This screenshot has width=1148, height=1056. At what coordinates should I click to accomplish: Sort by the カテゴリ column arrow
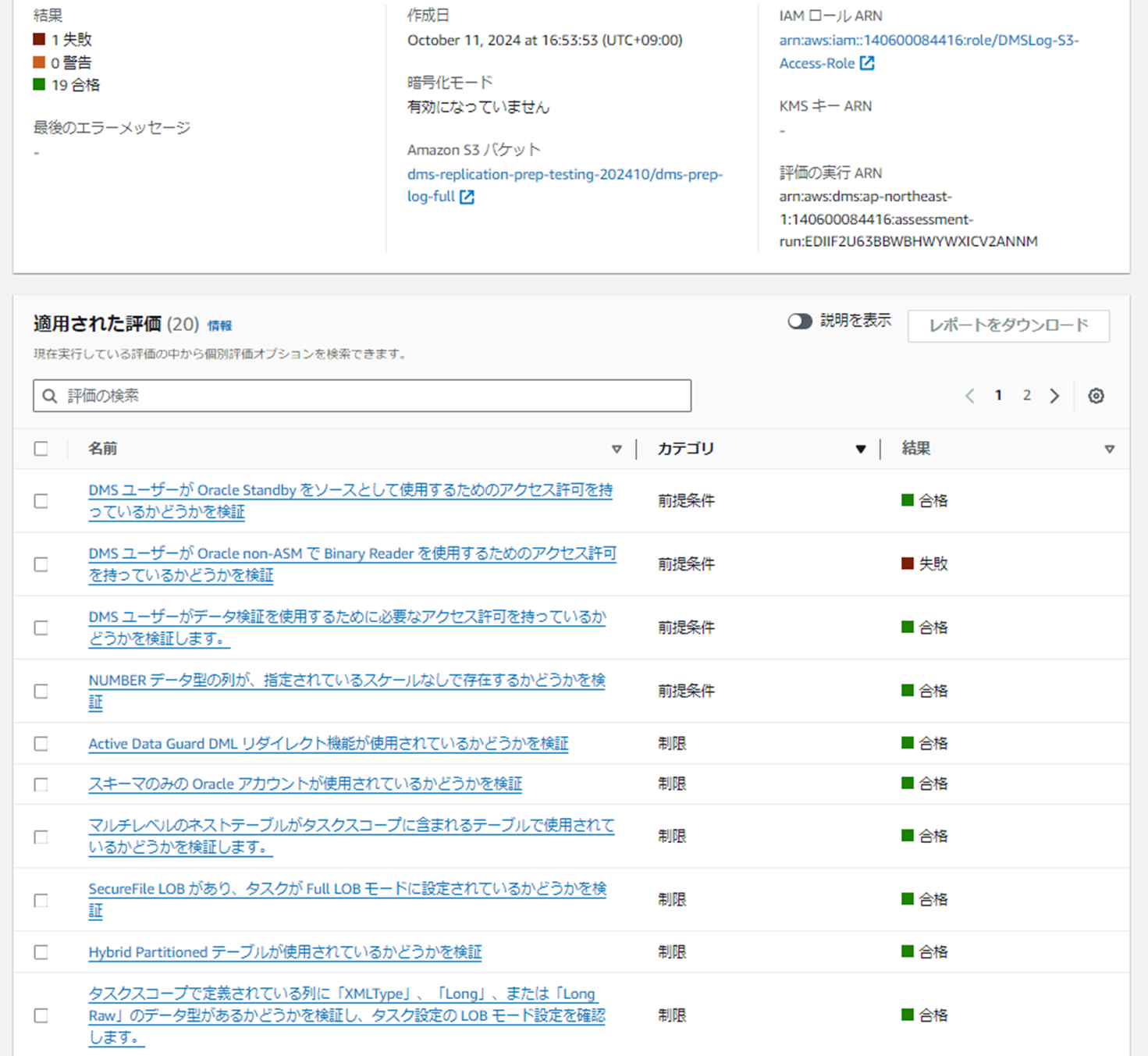(x=861, y=449)
